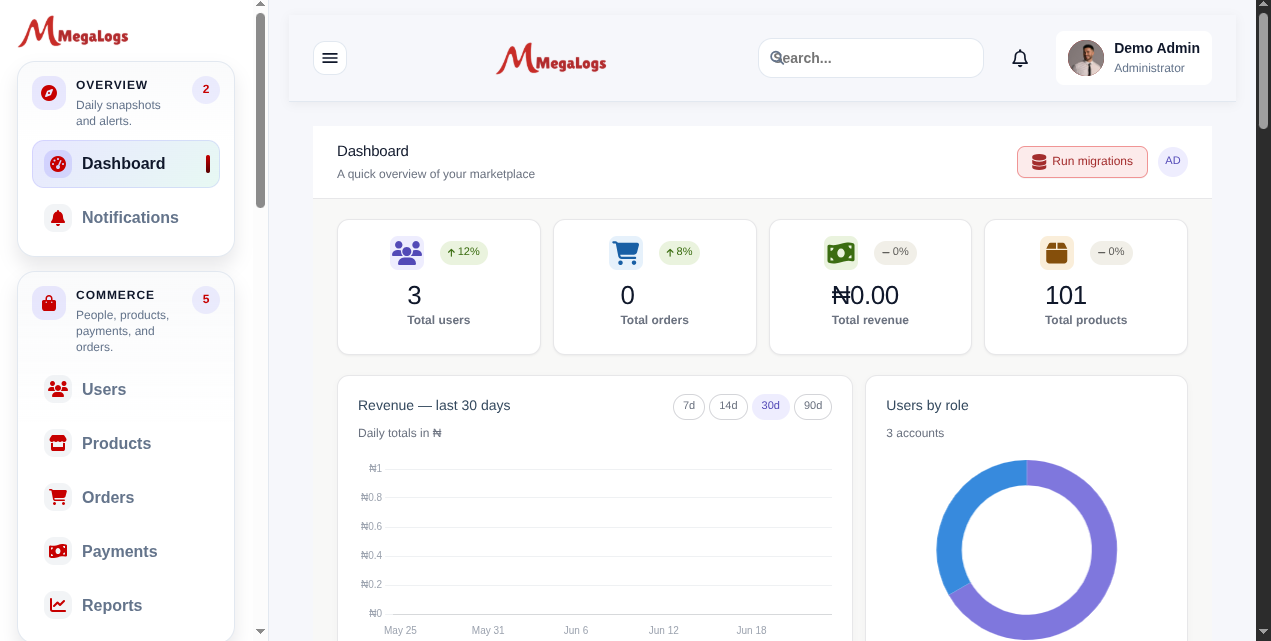Open the Orders section

(x=126, y=498)
